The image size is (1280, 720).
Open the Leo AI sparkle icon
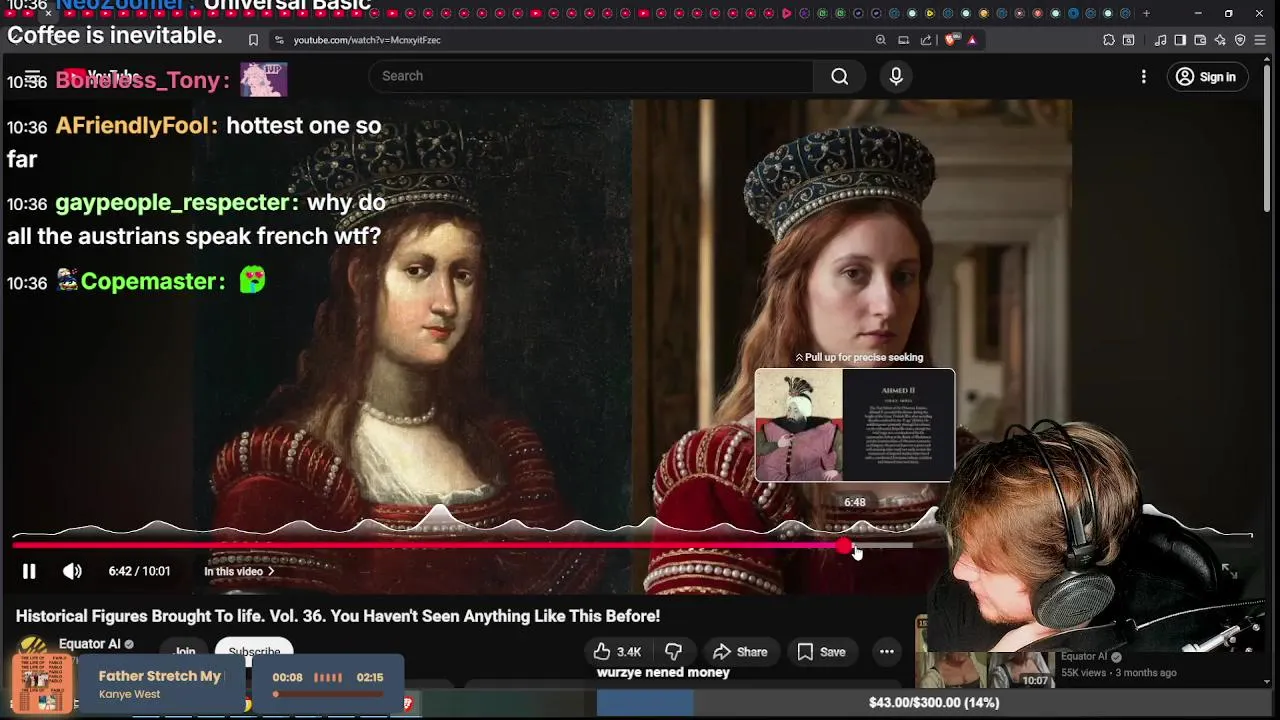[1220, 40]
